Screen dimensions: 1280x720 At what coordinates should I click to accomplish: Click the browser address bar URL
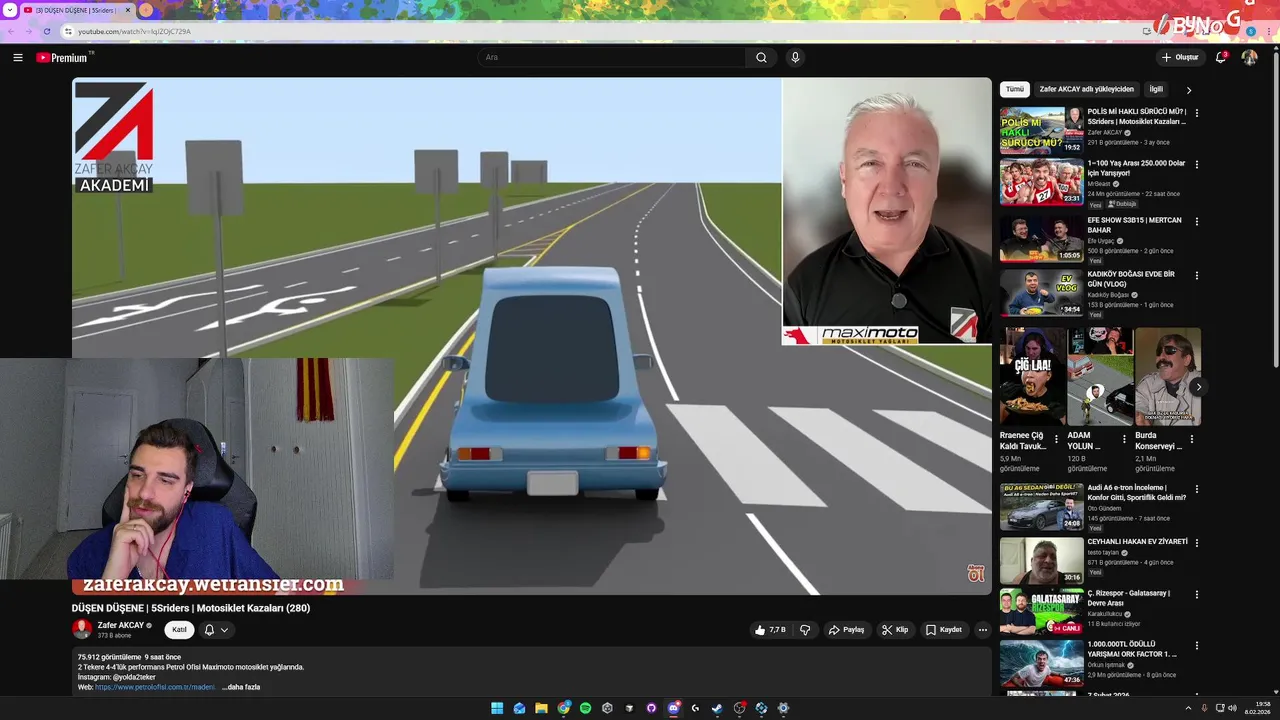tap(133, 31)
